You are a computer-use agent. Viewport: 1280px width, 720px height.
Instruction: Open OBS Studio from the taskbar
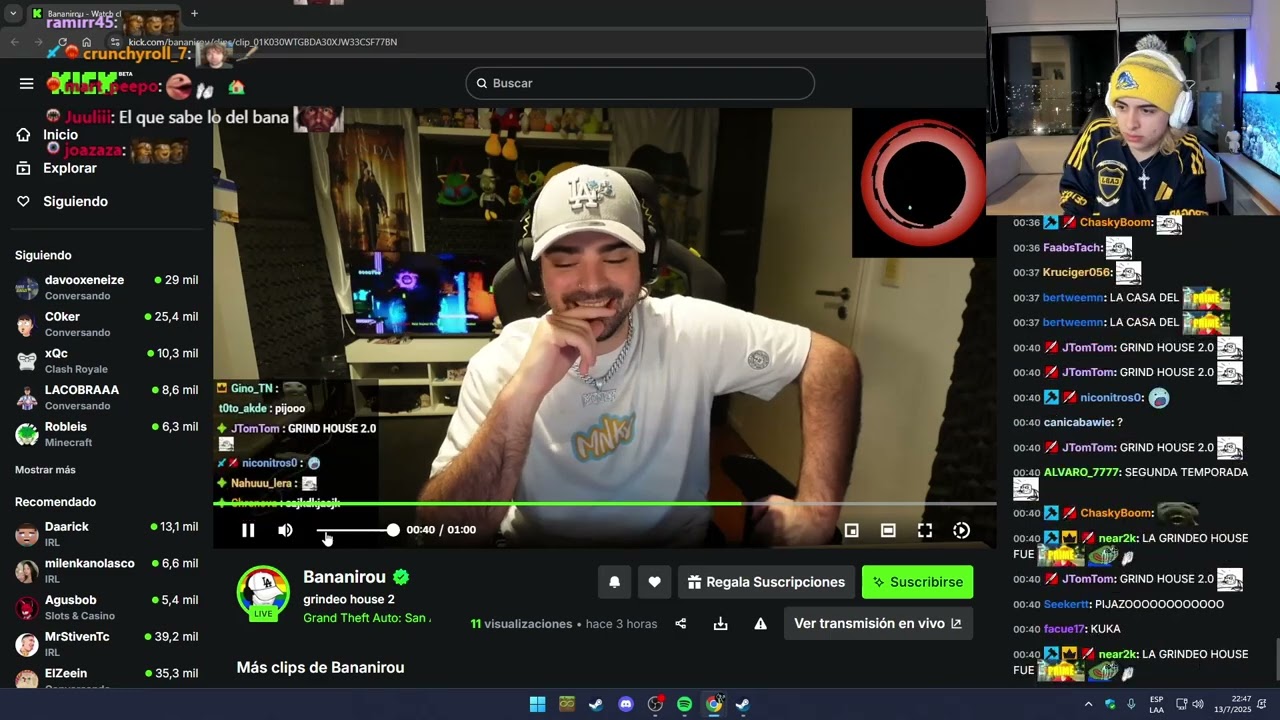(x=655, y=704)
